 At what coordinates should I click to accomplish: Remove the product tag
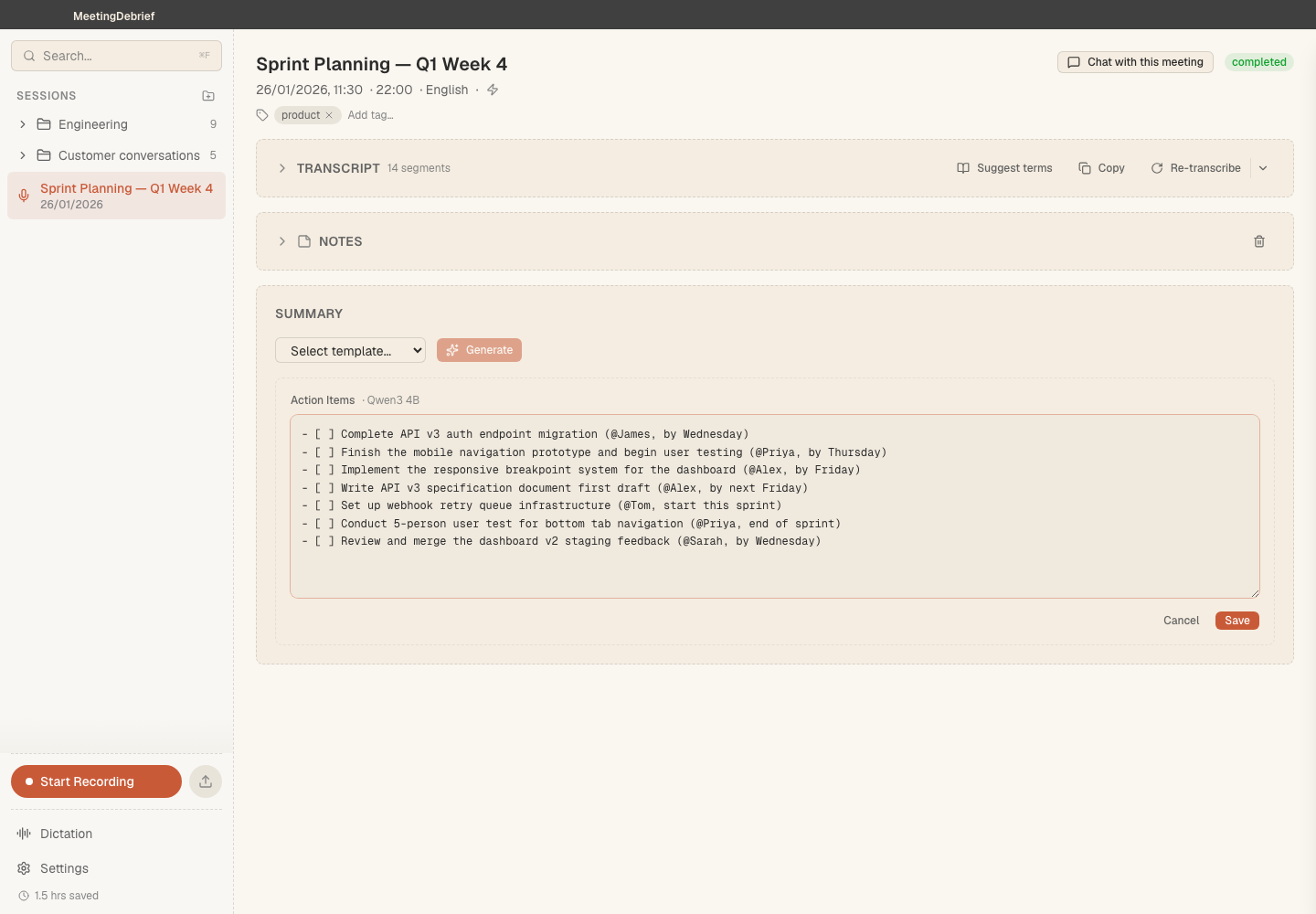[x=329, y=115]
